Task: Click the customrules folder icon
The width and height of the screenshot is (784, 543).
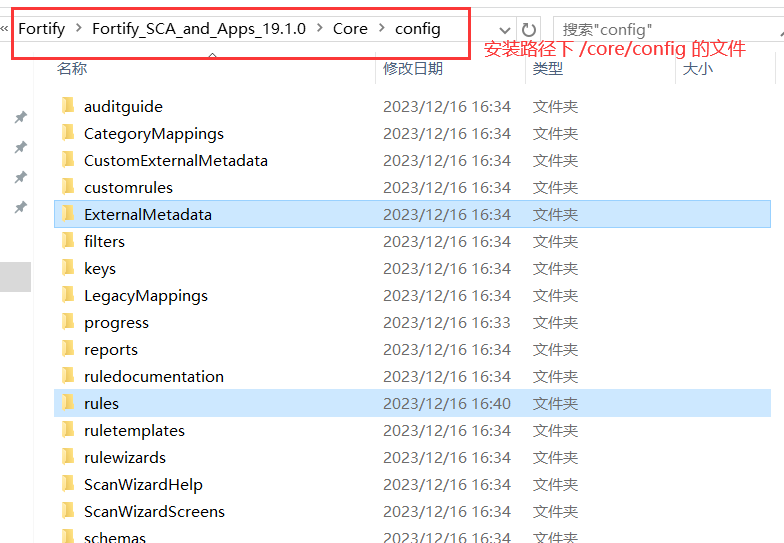Action: (x=68, y=187)
